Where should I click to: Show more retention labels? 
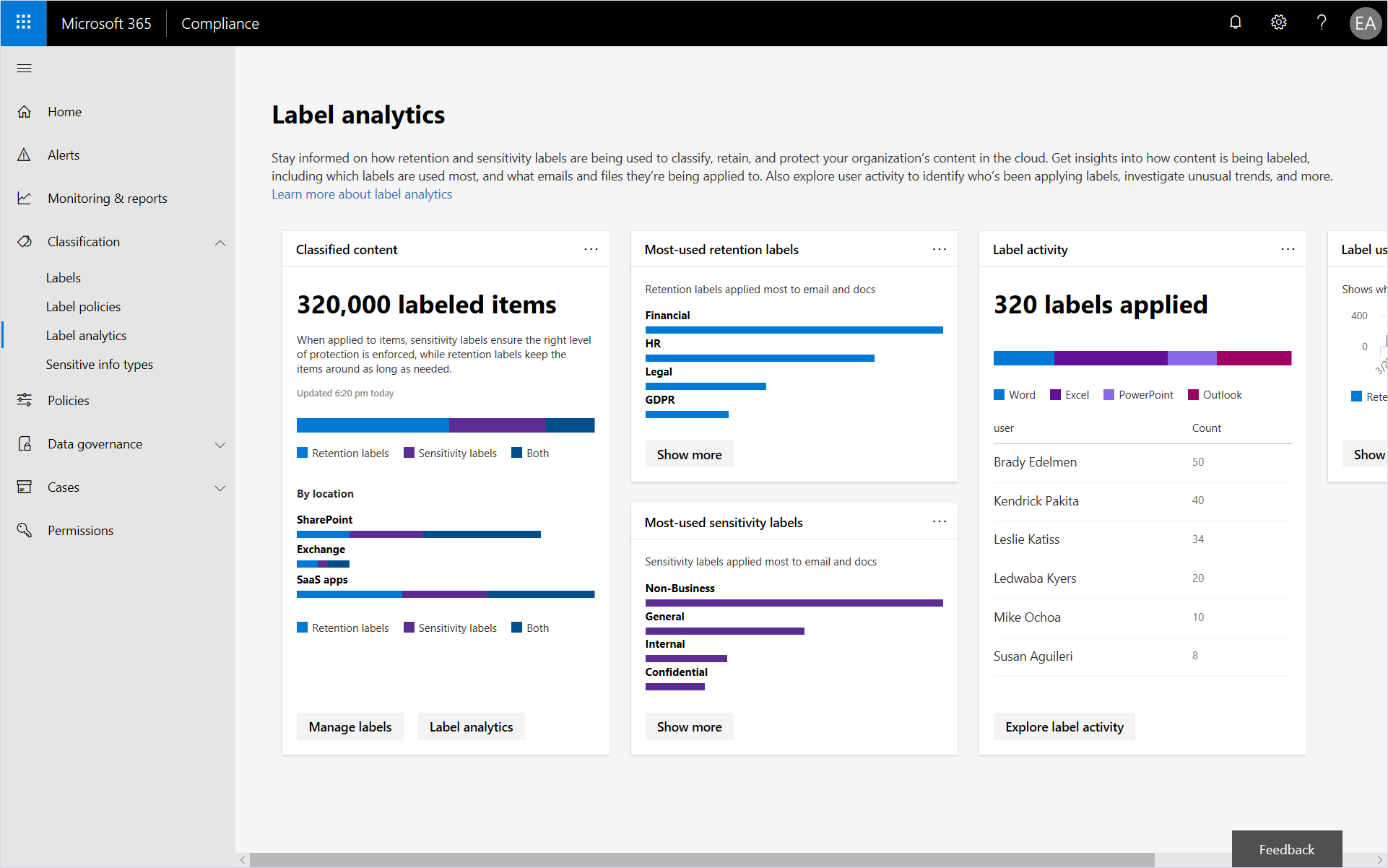point(688,453)
